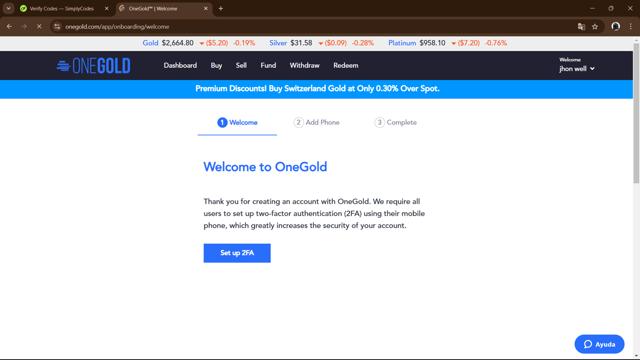This screenshot has width=640, height=360.
Task: Open site information icon in address bar
Action: 57,27
